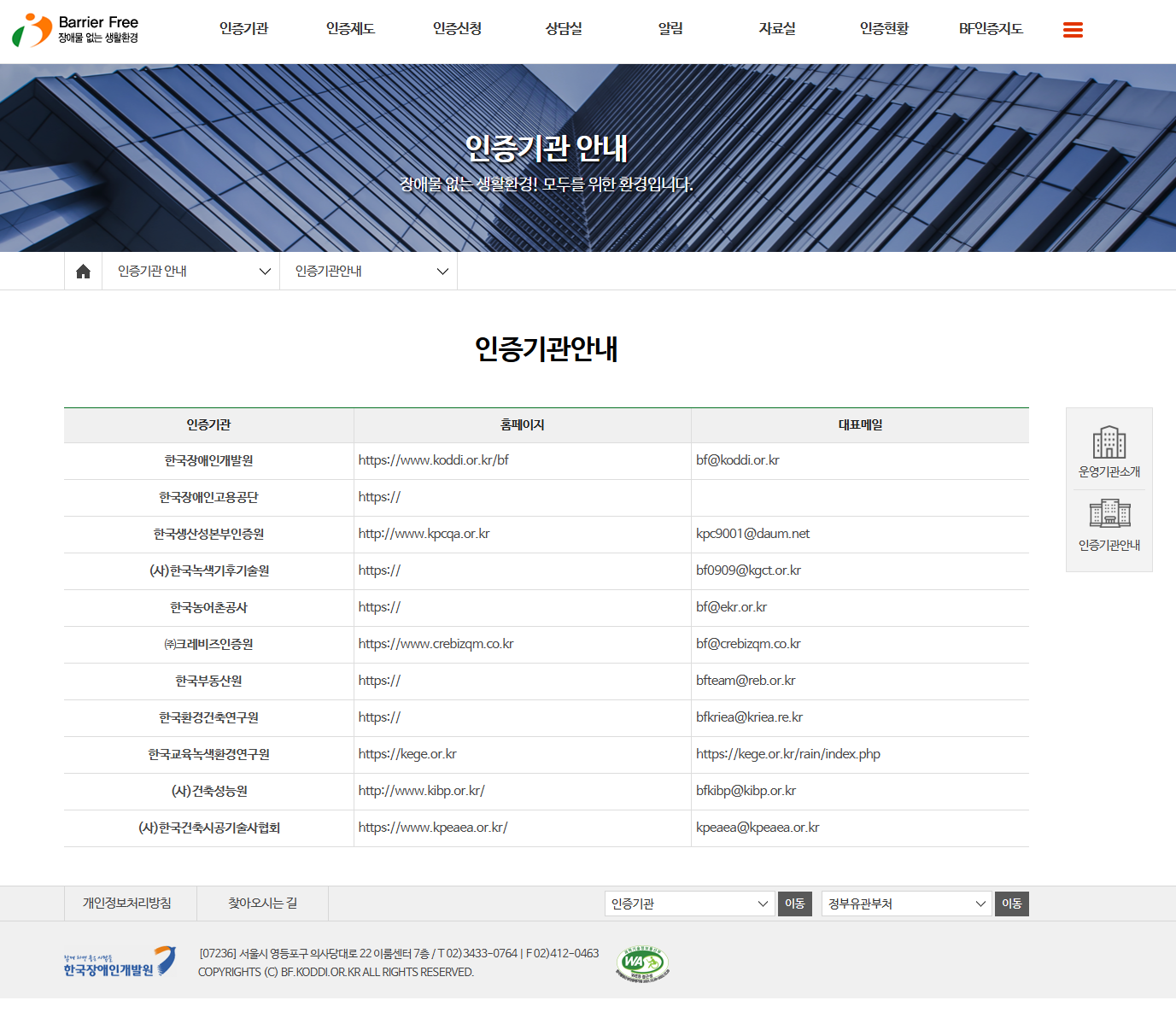This screenshot has height=1012, width=1176.
Task: Open the 인증기관 footer select box
Action: tap(689, 904)
